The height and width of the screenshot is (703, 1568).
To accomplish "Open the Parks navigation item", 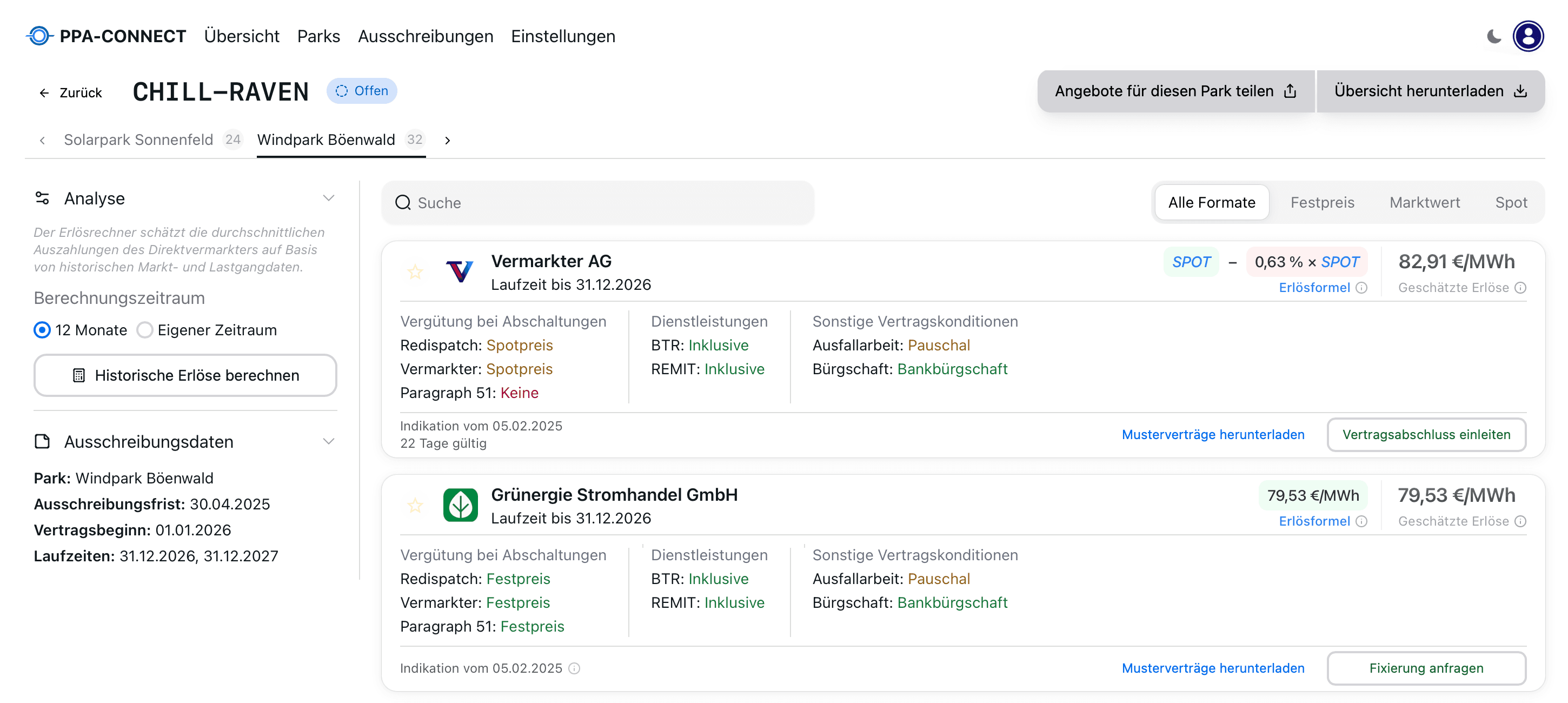I will 318,36.
